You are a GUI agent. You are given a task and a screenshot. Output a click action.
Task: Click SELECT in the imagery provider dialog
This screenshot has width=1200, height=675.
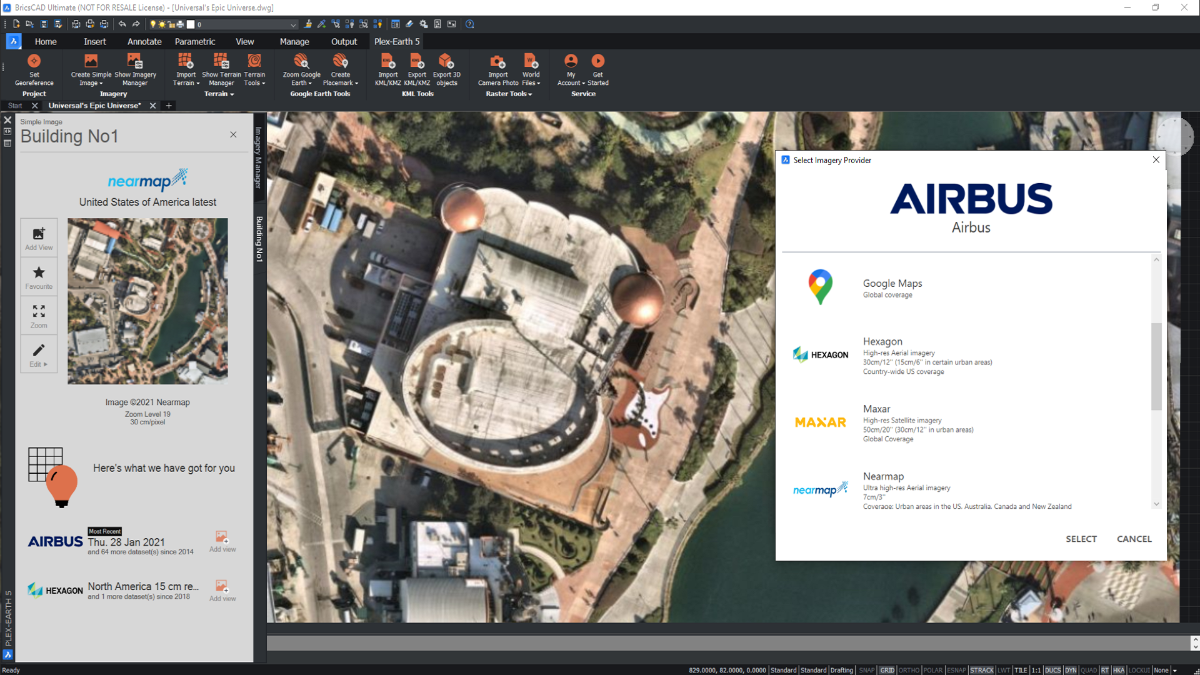point(1081,538)
